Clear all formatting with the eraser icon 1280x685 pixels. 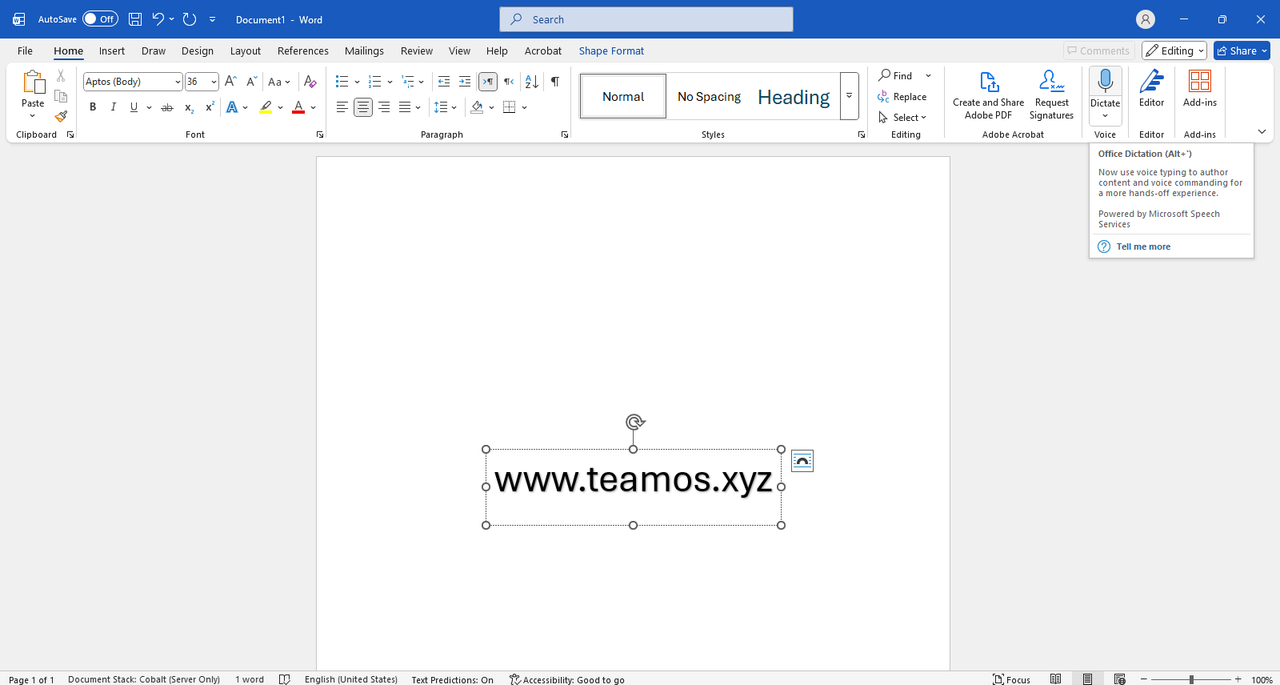click(310, 82)
